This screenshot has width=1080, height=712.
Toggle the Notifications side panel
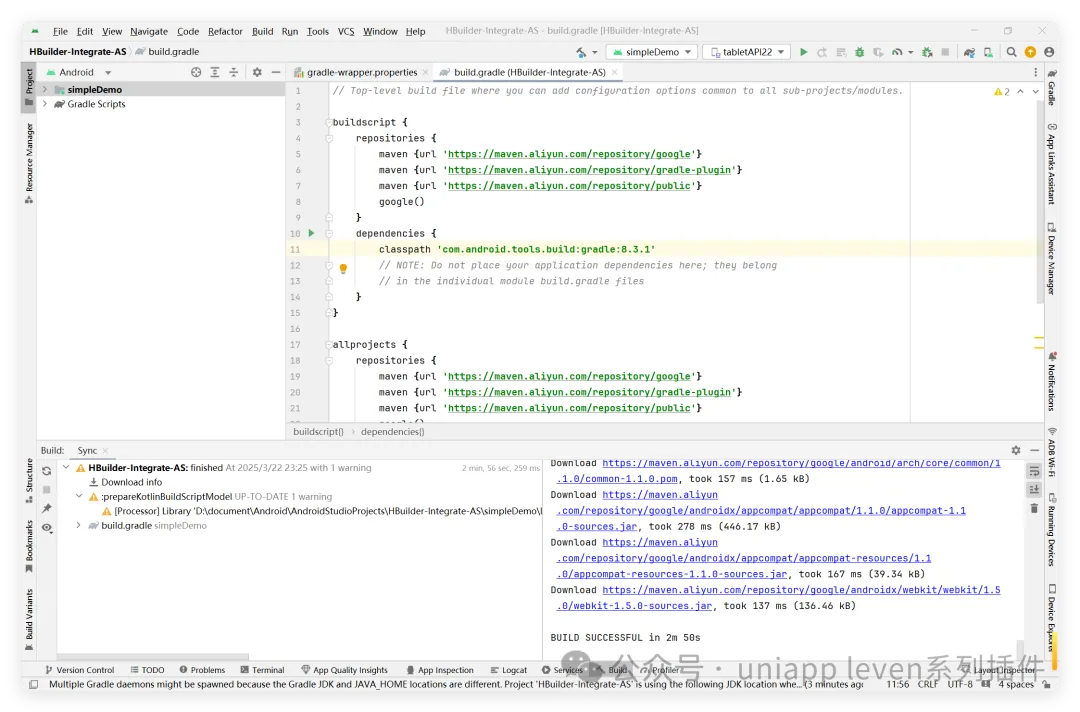[1052, 381]
